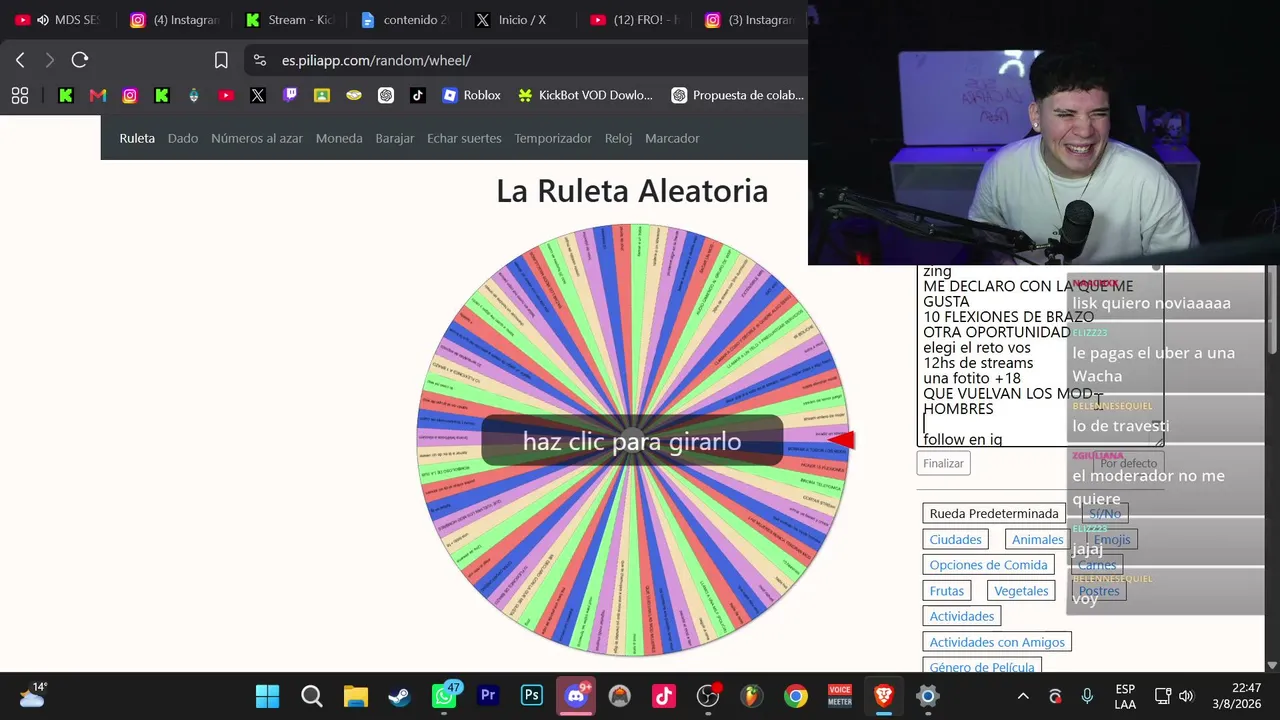Reload the piliapp wheel page
1280x720 pixels.
(80, 60)
